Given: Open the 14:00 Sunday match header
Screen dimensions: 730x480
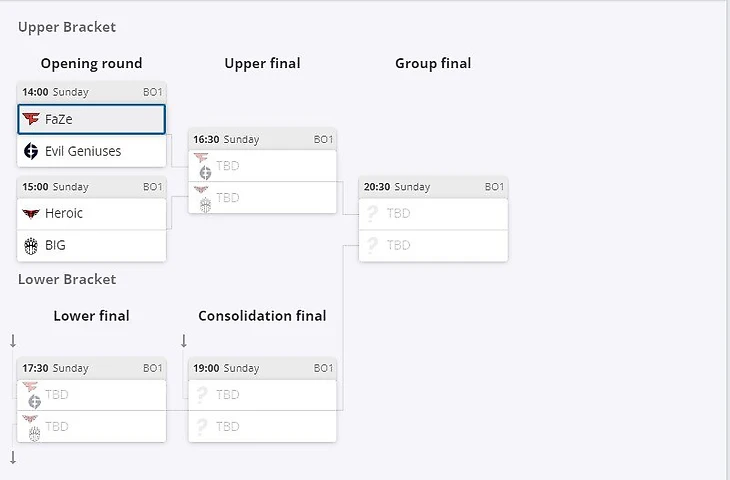Looking at the screenshot, I should (92, 92).
